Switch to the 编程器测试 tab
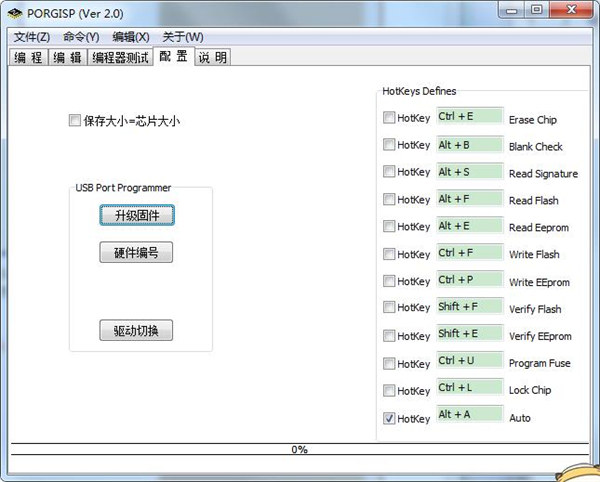The image size is (600, 482). [120, 57]
